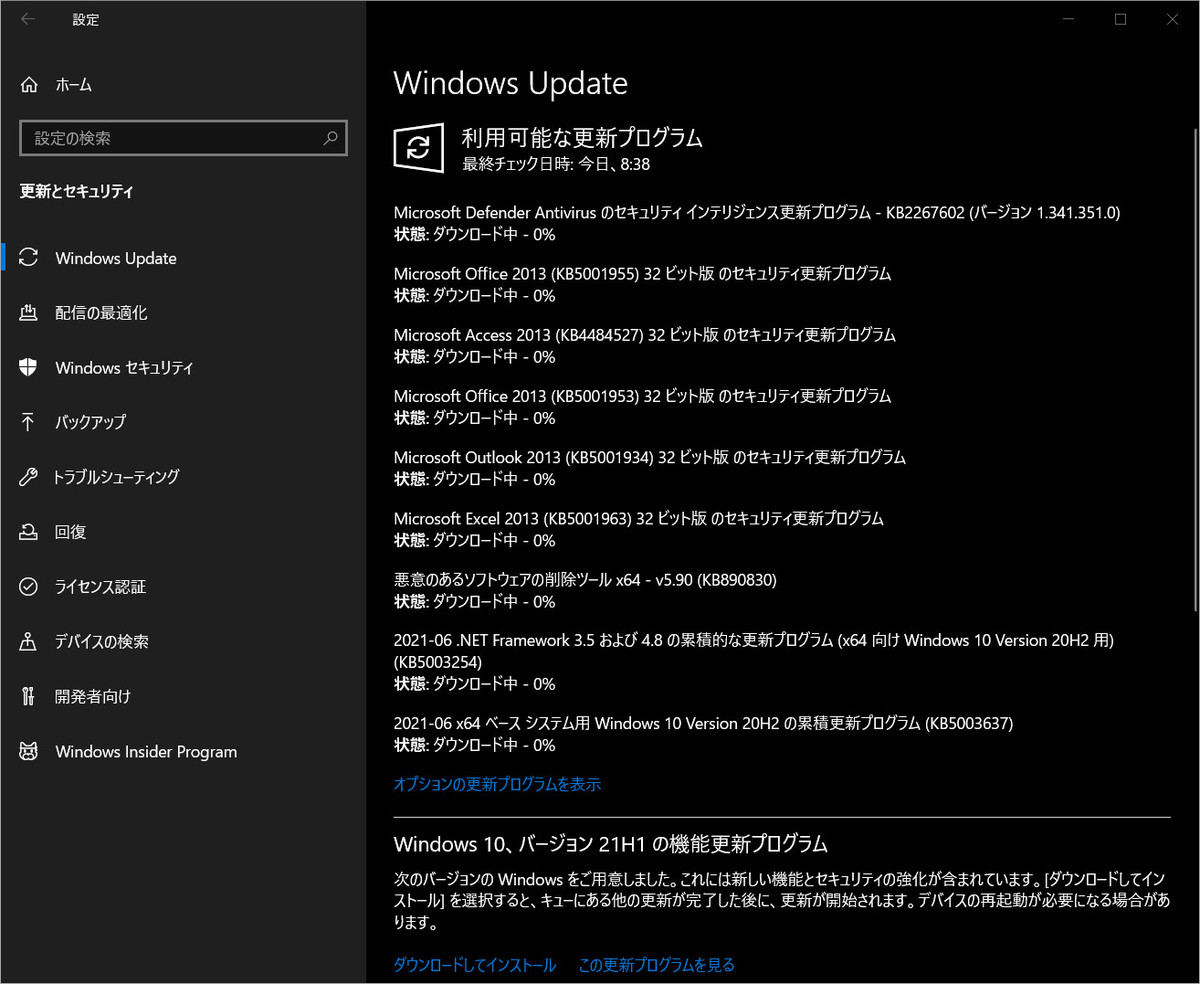Click the デバイスの検索 locate icon
Image resolution: width=1200 pixels, height=984 pixels.
[x=29, y=642]
